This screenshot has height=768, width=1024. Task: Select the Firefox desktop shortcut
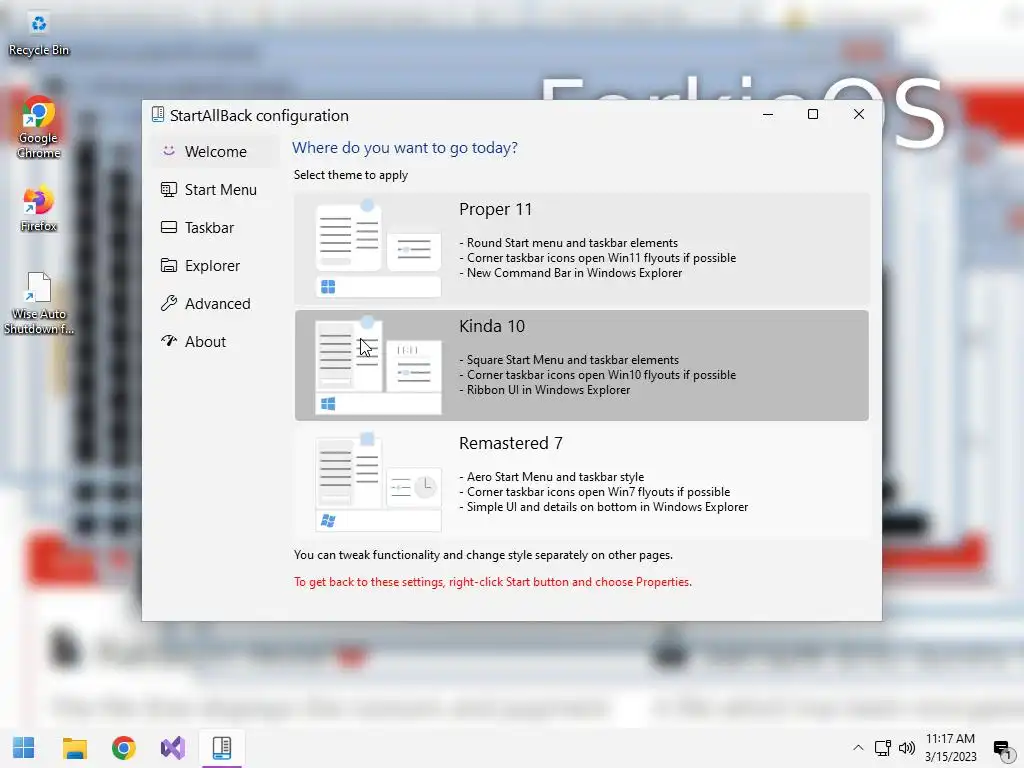click(x=39, y=208)
